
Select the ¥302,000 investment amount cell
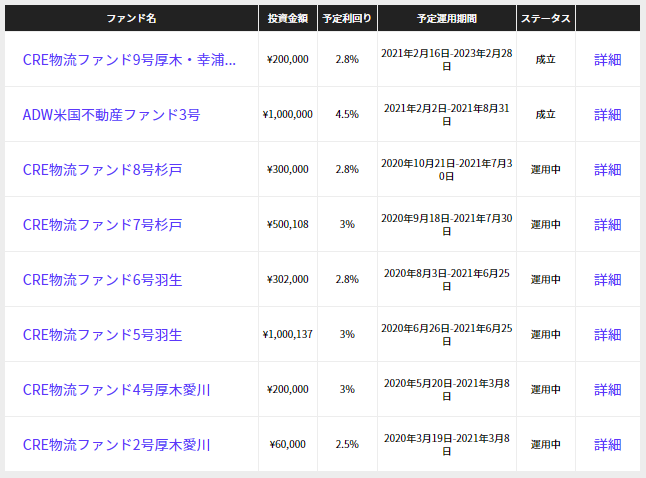click(x=288, y=279)
